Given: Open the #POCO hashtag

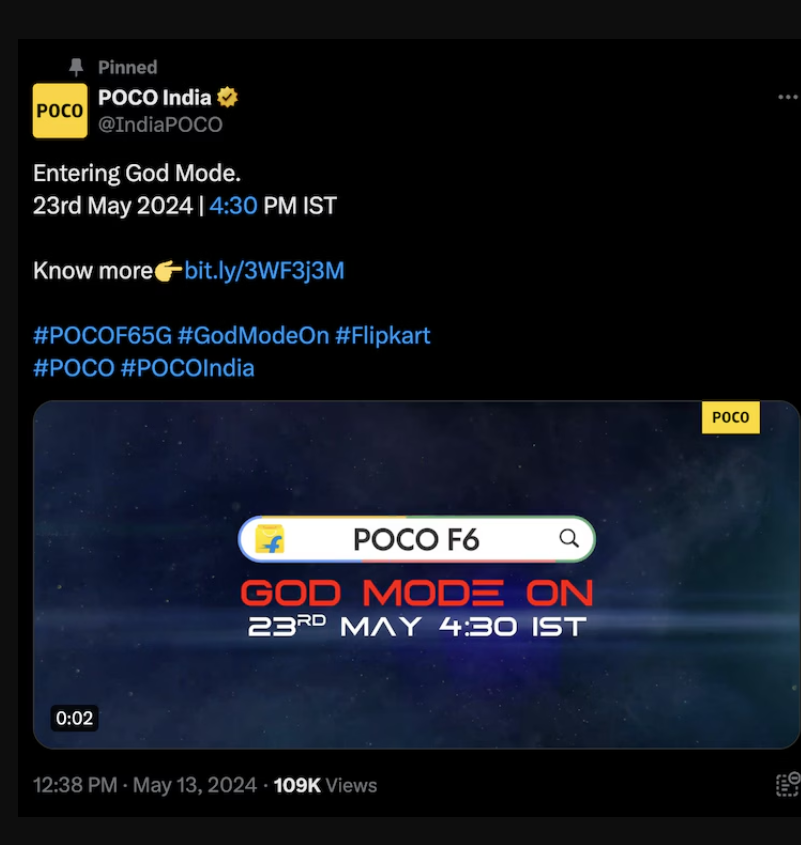Looking at the screenshot, I should point(74,368).
